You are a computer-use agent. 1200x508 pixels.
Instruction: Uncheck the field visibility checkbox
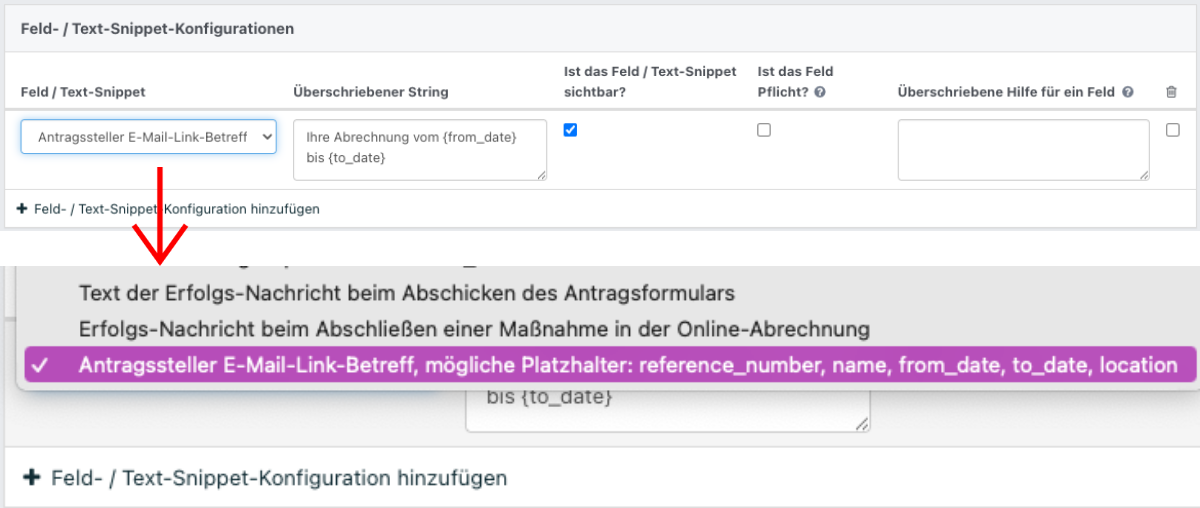[x=570, y=130]
